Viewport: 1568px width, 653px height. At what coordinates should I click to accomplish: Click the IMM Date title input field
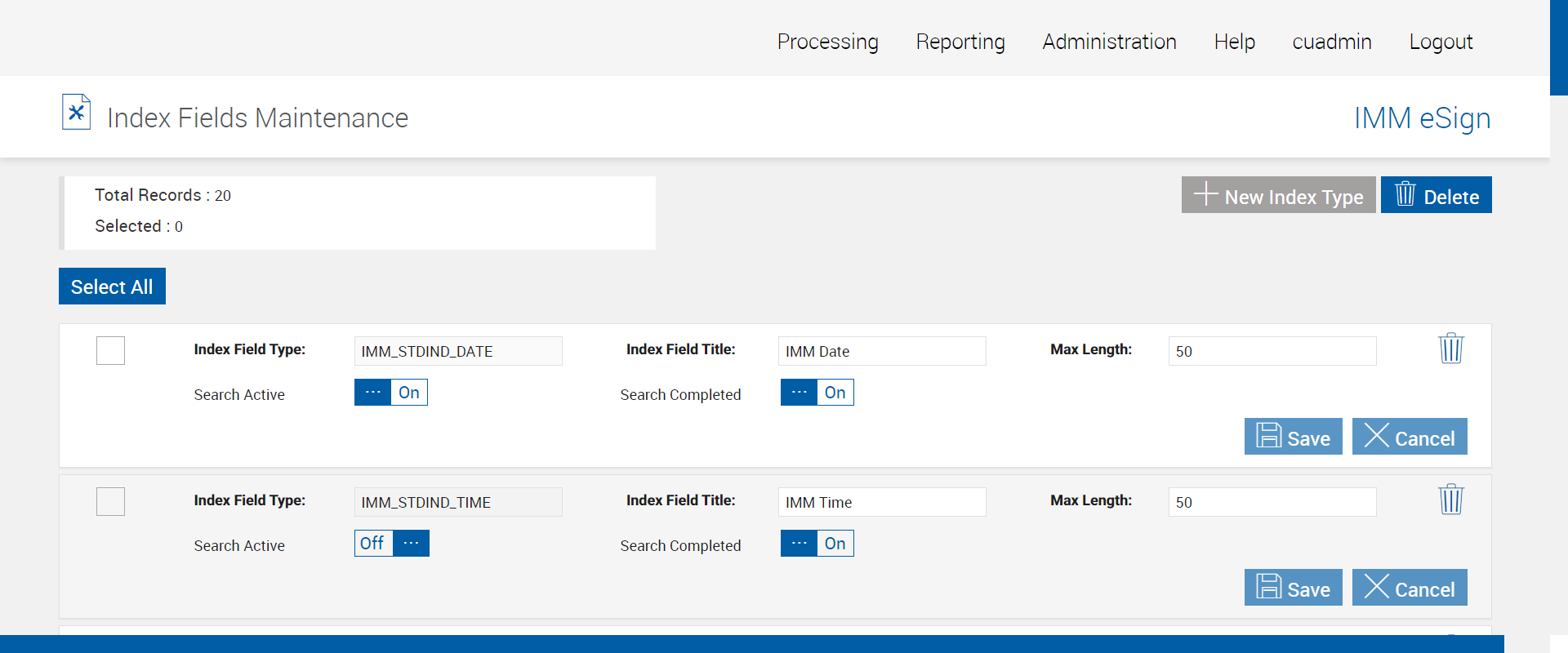881,351
